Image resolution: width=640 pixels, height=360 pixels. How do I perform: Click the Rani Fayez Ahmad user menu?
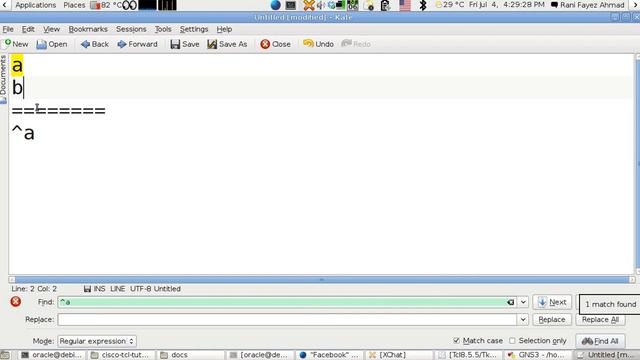pyautogui.click(x=588, y=5)
